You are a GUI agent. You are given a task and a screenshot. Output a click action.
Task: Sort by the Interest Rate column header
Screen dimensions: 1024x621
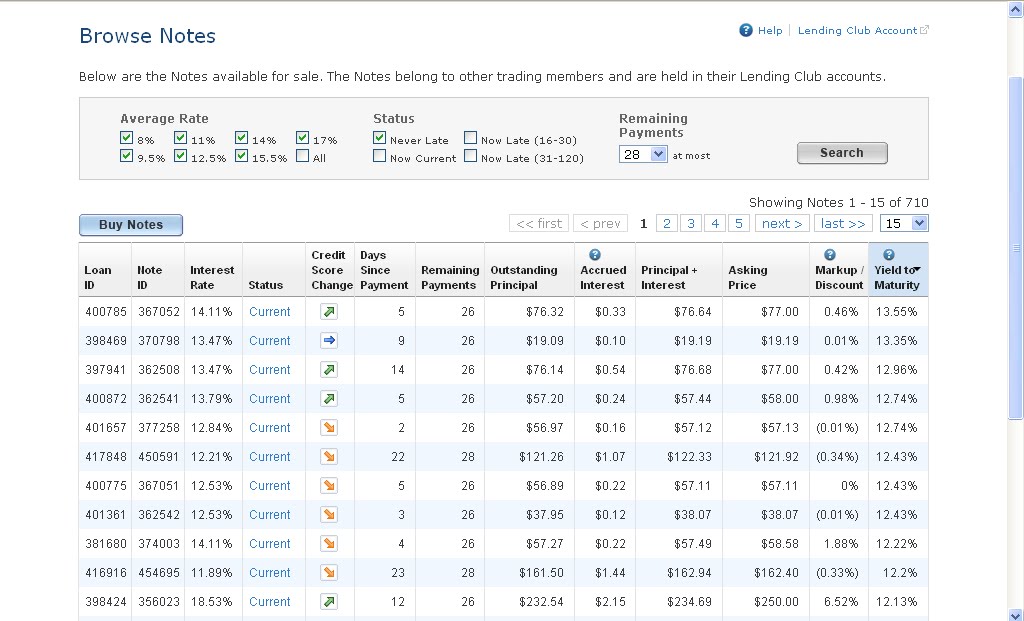point(212,278)
